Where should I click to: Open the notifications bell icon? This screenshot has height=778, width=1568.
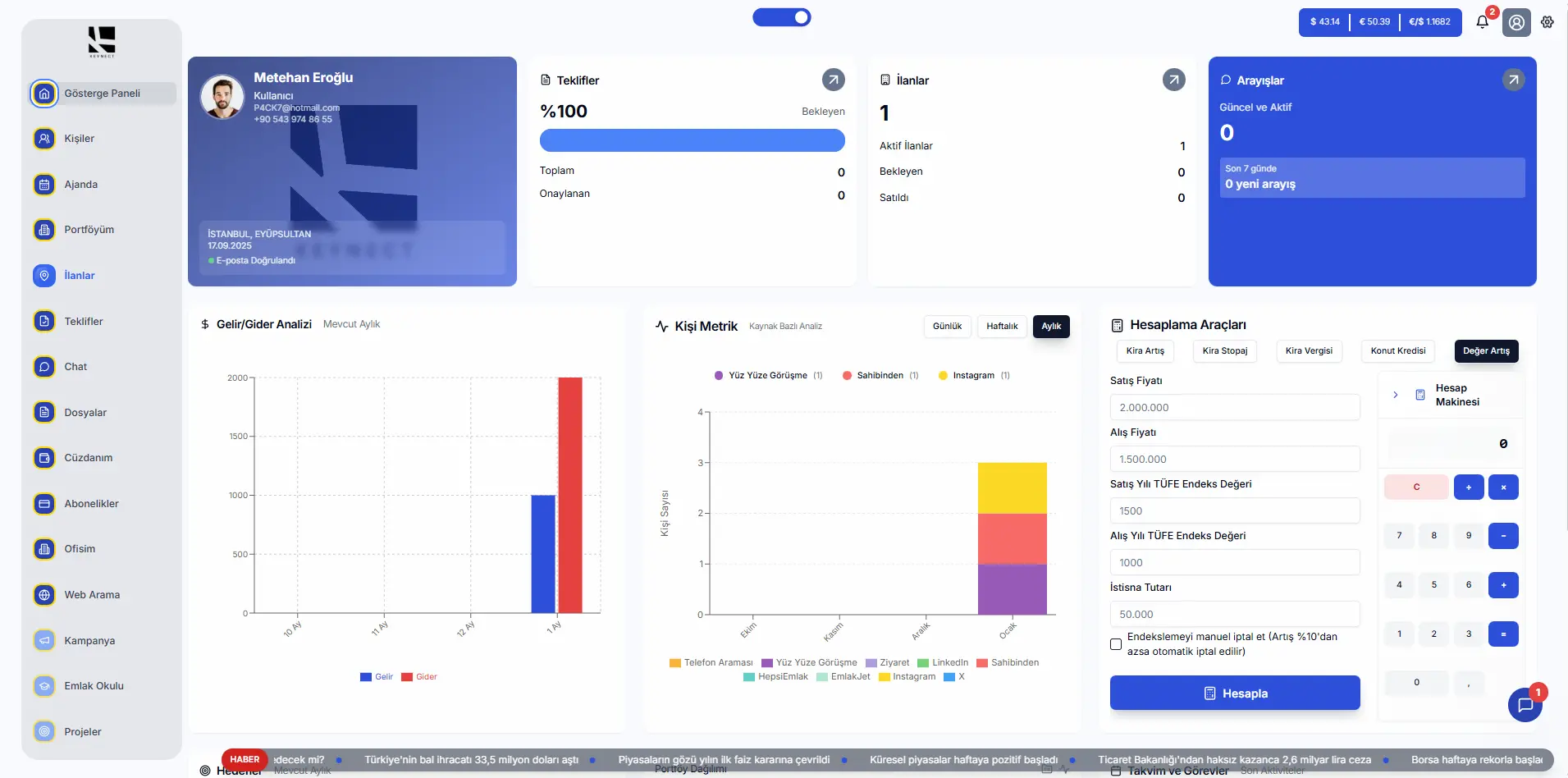coord(1482,22)
